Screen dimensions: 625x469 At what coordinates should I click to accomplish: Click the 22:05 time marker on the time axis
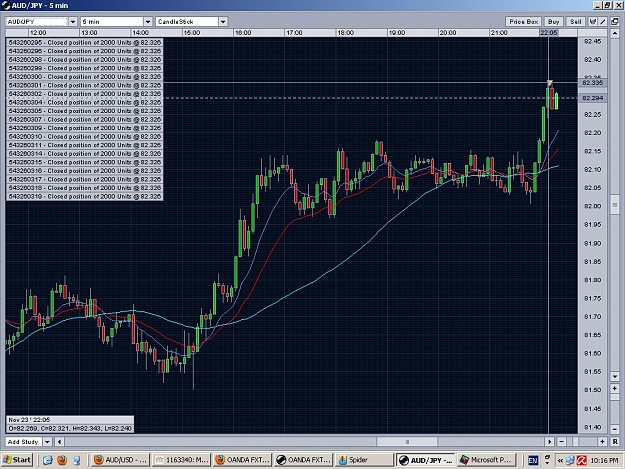click(x=548, y=33)
